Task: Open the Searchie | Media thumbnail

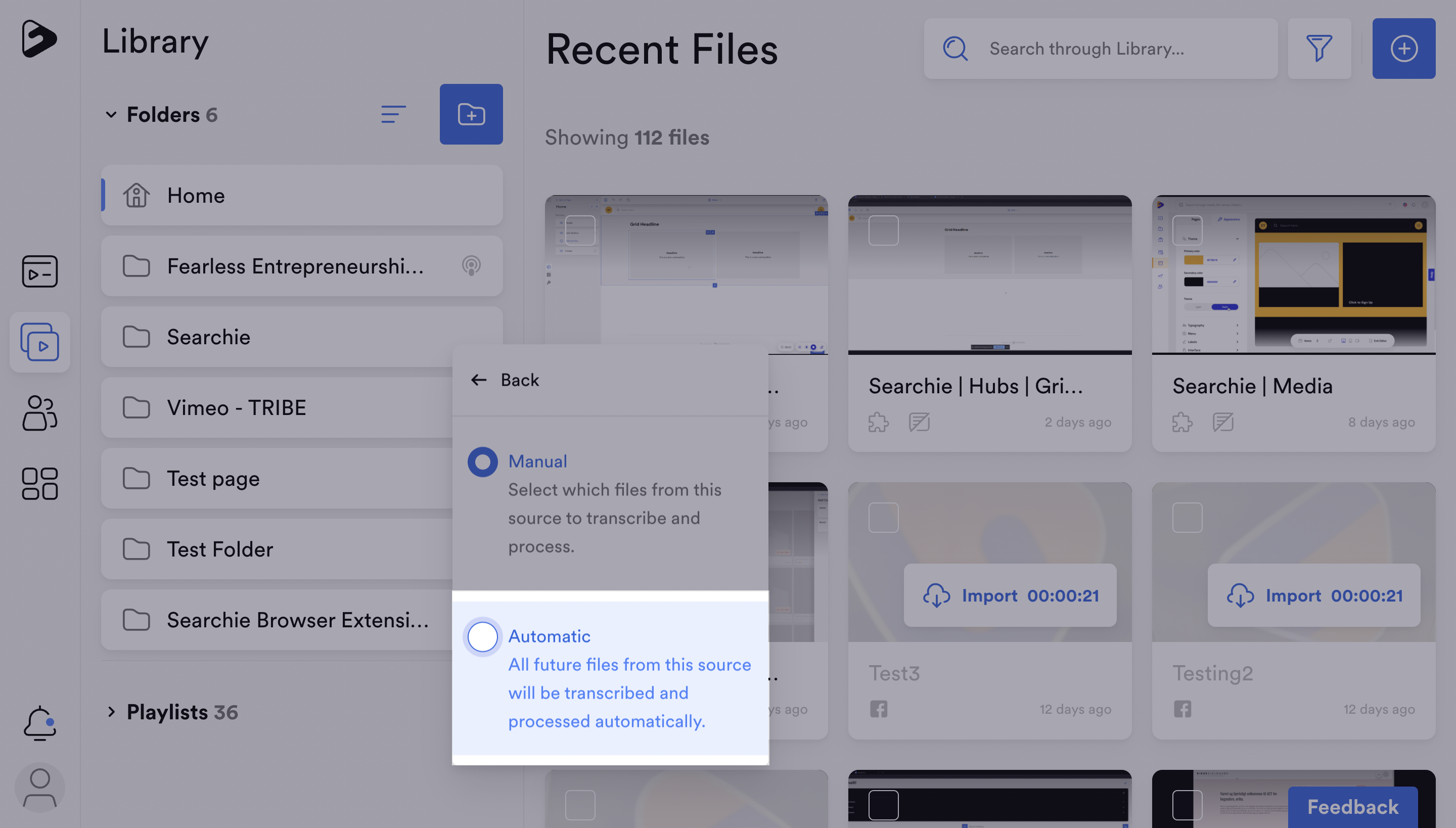Action: click(x=1293, y=274)
